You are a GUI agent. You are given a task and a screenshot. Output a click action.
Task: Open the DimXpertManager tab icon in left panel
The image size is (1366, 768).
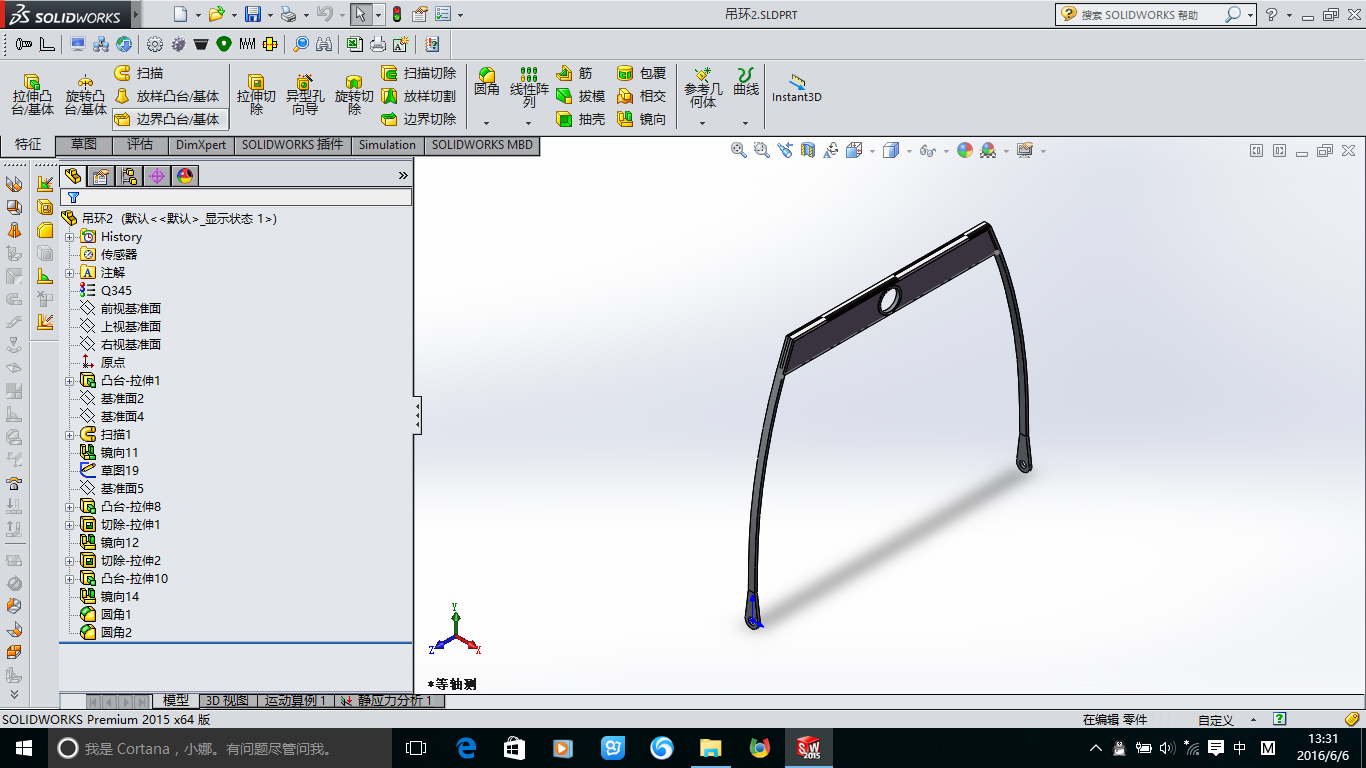pos(157,176)
